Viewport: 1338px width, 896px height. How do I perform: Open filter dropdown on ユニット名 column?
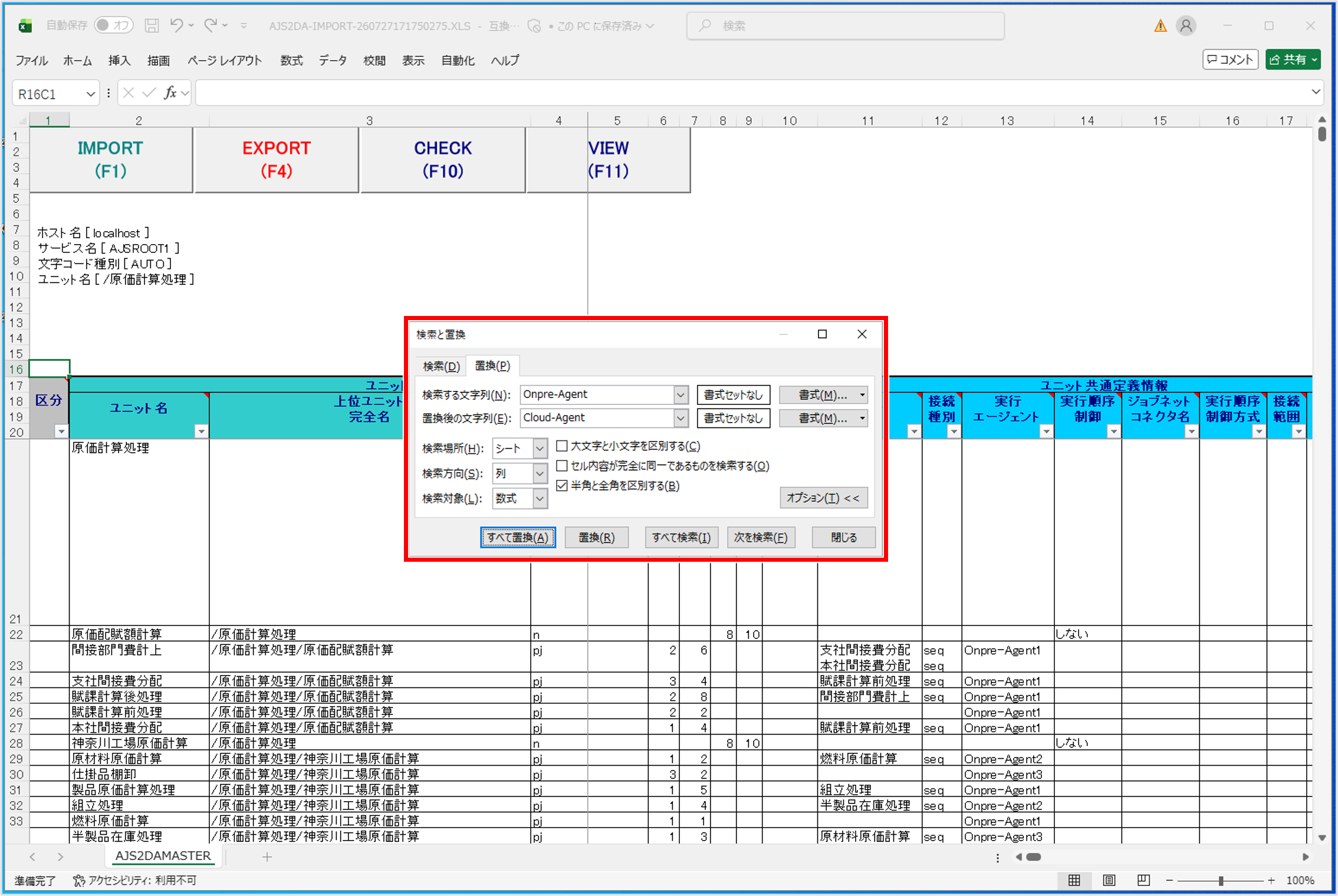(201, 431)
